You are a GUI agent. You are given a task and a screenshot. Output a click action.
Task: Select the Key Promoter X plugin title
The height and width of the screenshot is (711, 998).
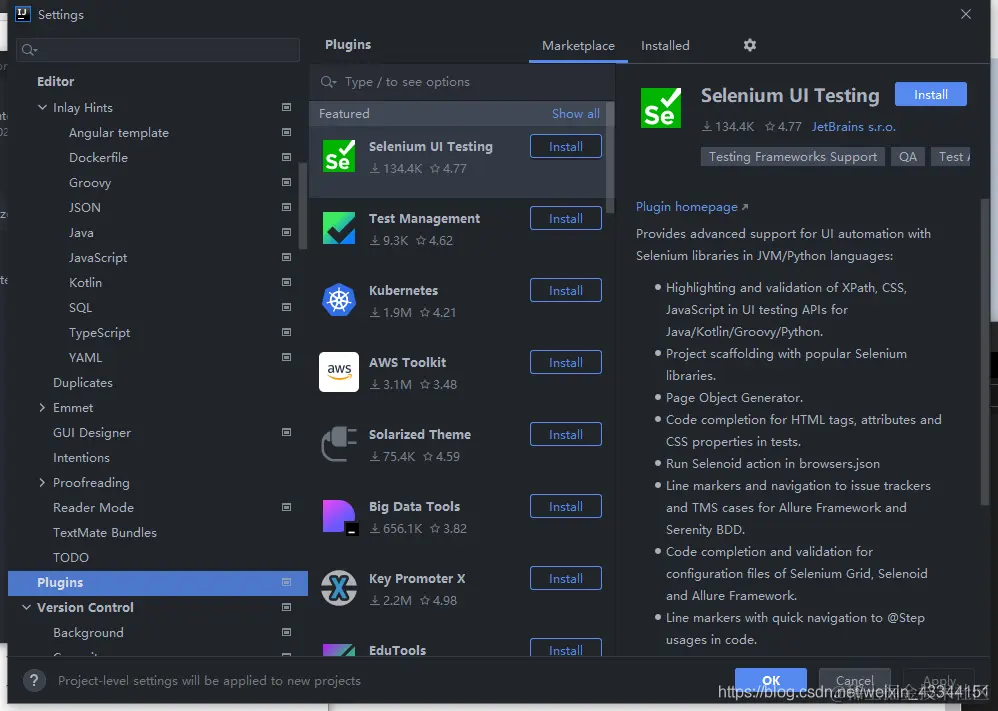(417, 579)
